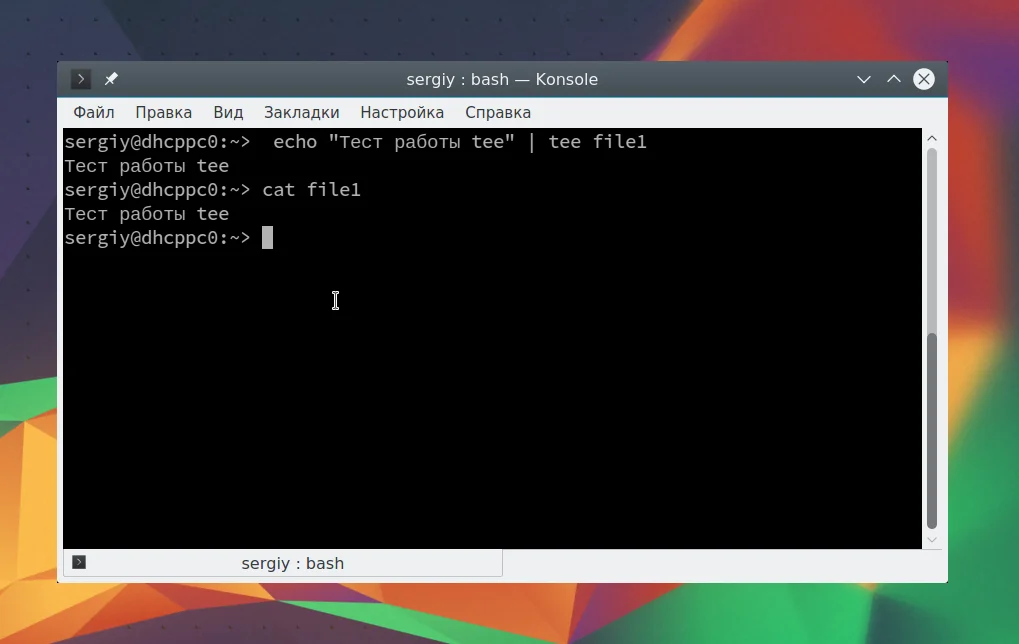Click the scrollbar up arrow
This screenshot has height=644, width=1019.
coord(932,138)
